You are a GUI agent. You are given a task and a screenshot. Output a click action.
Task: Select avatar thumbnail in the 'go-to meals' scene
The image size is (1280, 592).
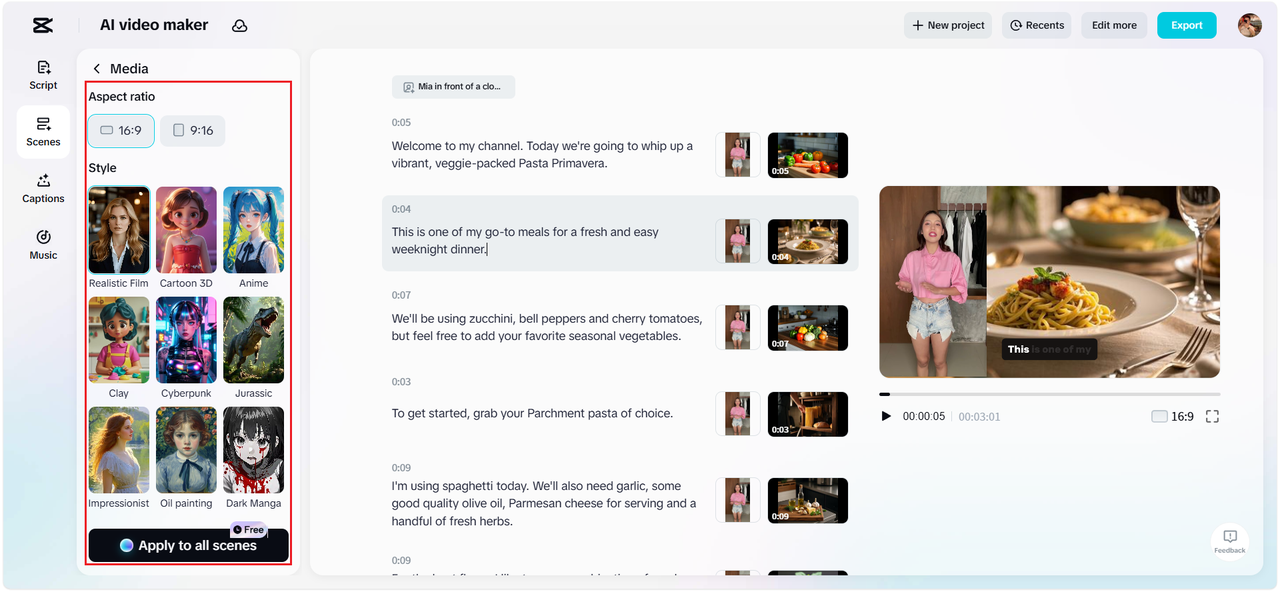[x=738, y=241]
